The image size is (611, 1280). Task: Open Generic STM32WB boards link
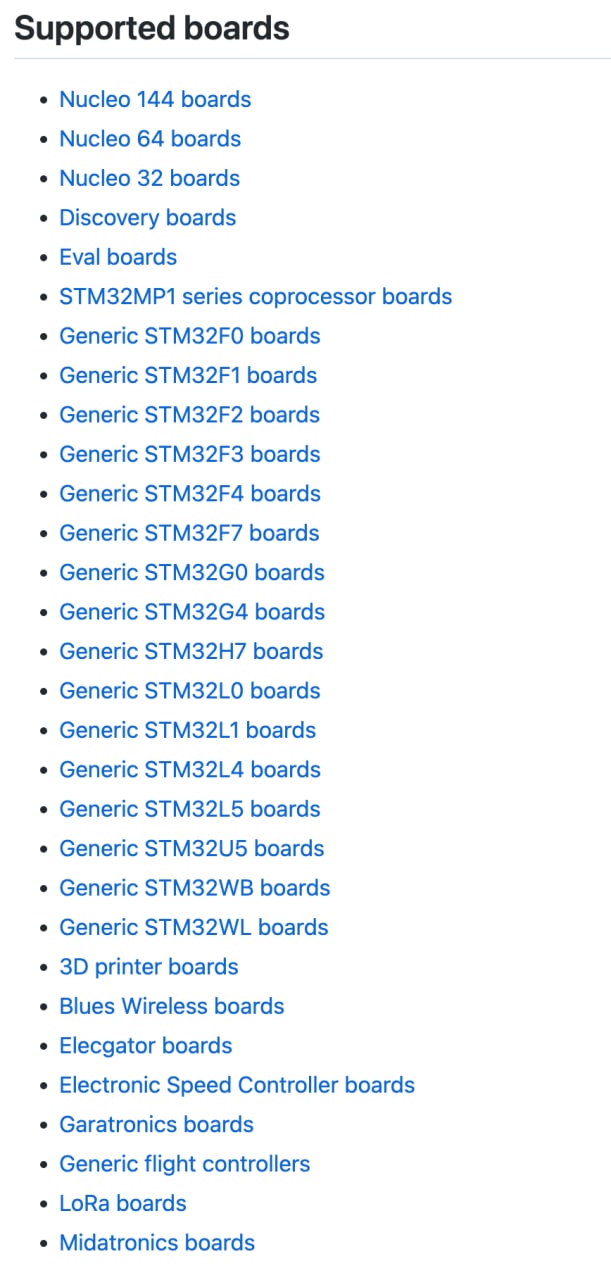pyautogui.click(x=194, y=888)
